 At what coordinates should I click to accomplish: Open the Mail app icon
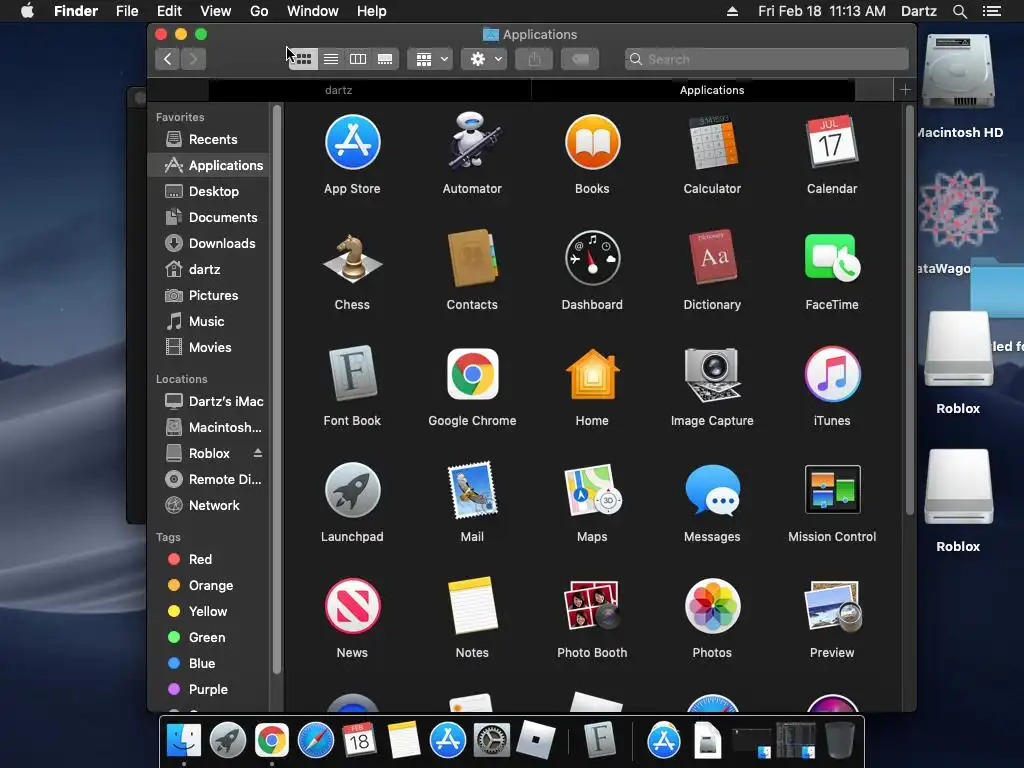[x=472, y=490]
